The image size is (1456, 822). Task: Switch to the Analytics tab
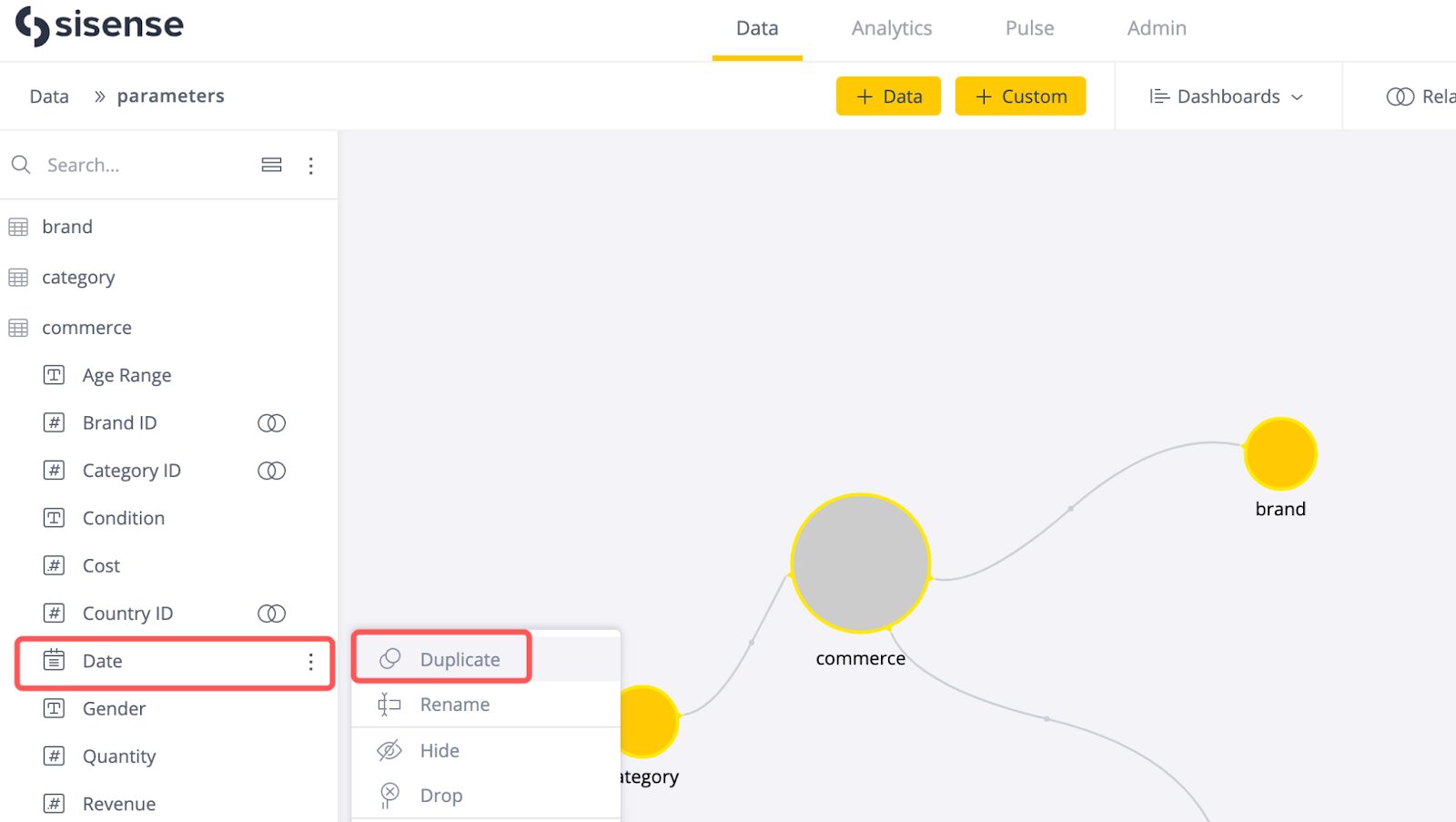[891, 28]
